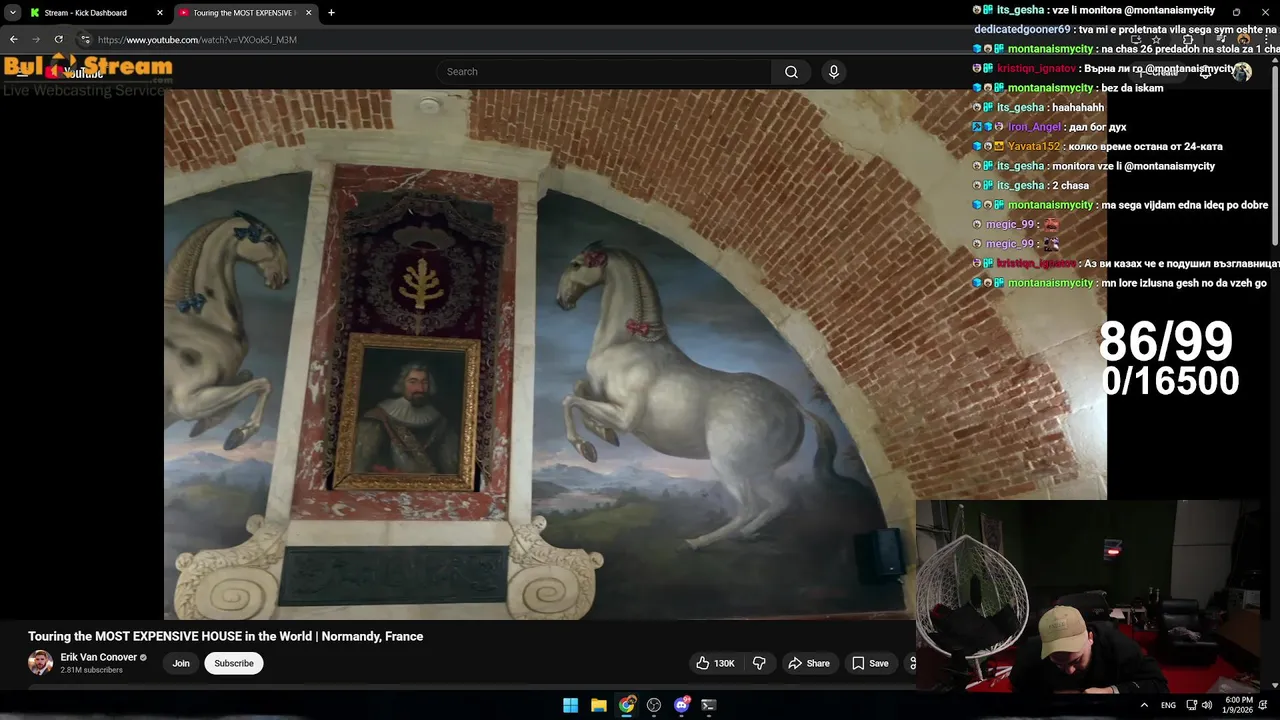Show hidden system tray icons
1280x720 pixels.
tap(1144, 705)
